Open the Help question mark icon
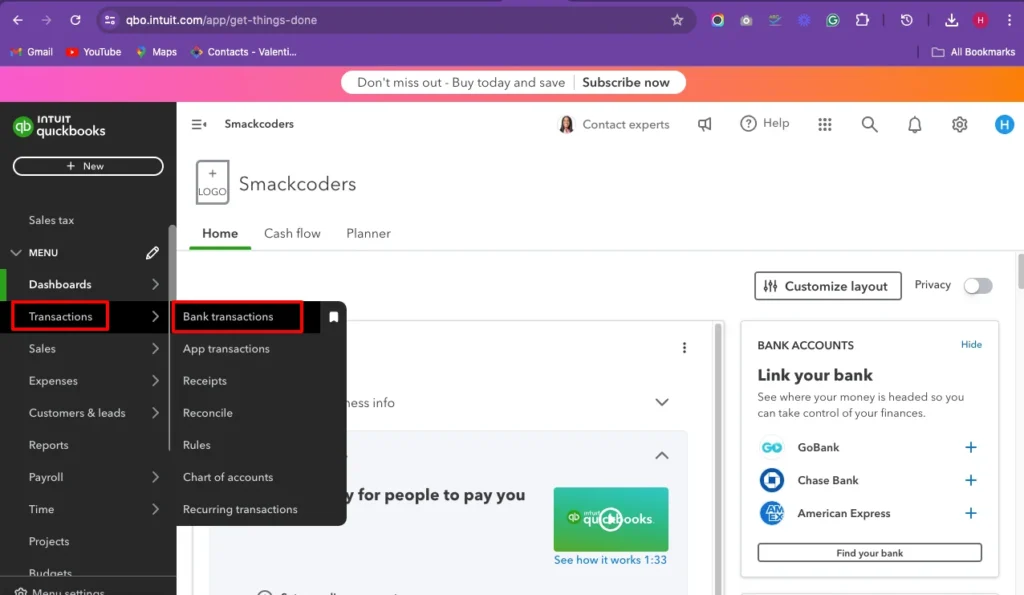This screenshot has width=1024, height=595. tap(748, 123)
